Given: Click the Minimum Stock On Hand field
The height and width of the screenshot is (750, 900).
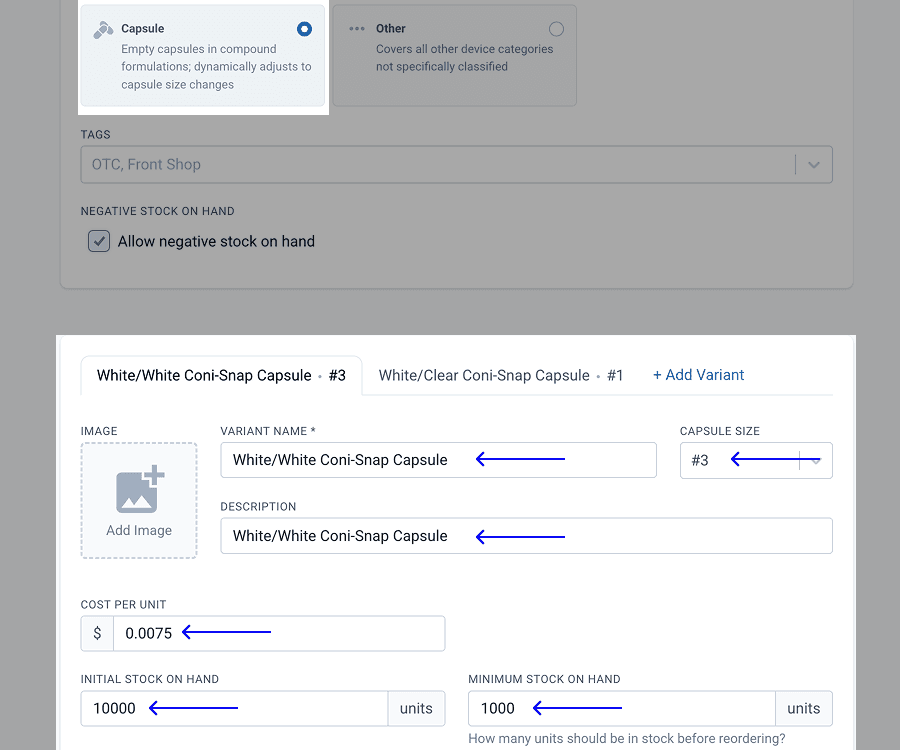Looking at the screenshot, I should coord(622,709).
